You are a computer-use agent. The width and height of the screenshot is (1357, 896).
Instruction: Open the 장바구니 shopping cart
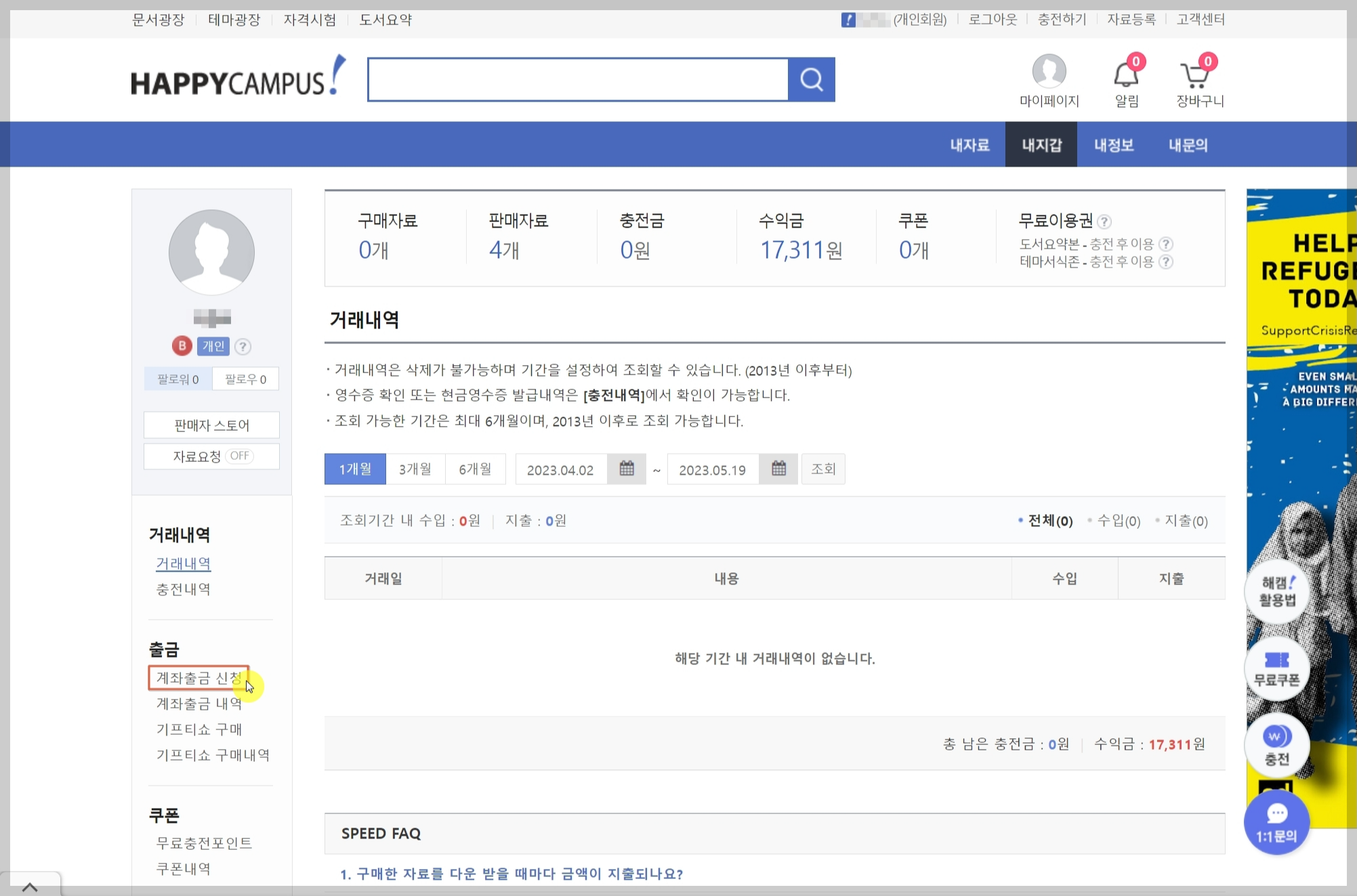[x=1196, y=74]
